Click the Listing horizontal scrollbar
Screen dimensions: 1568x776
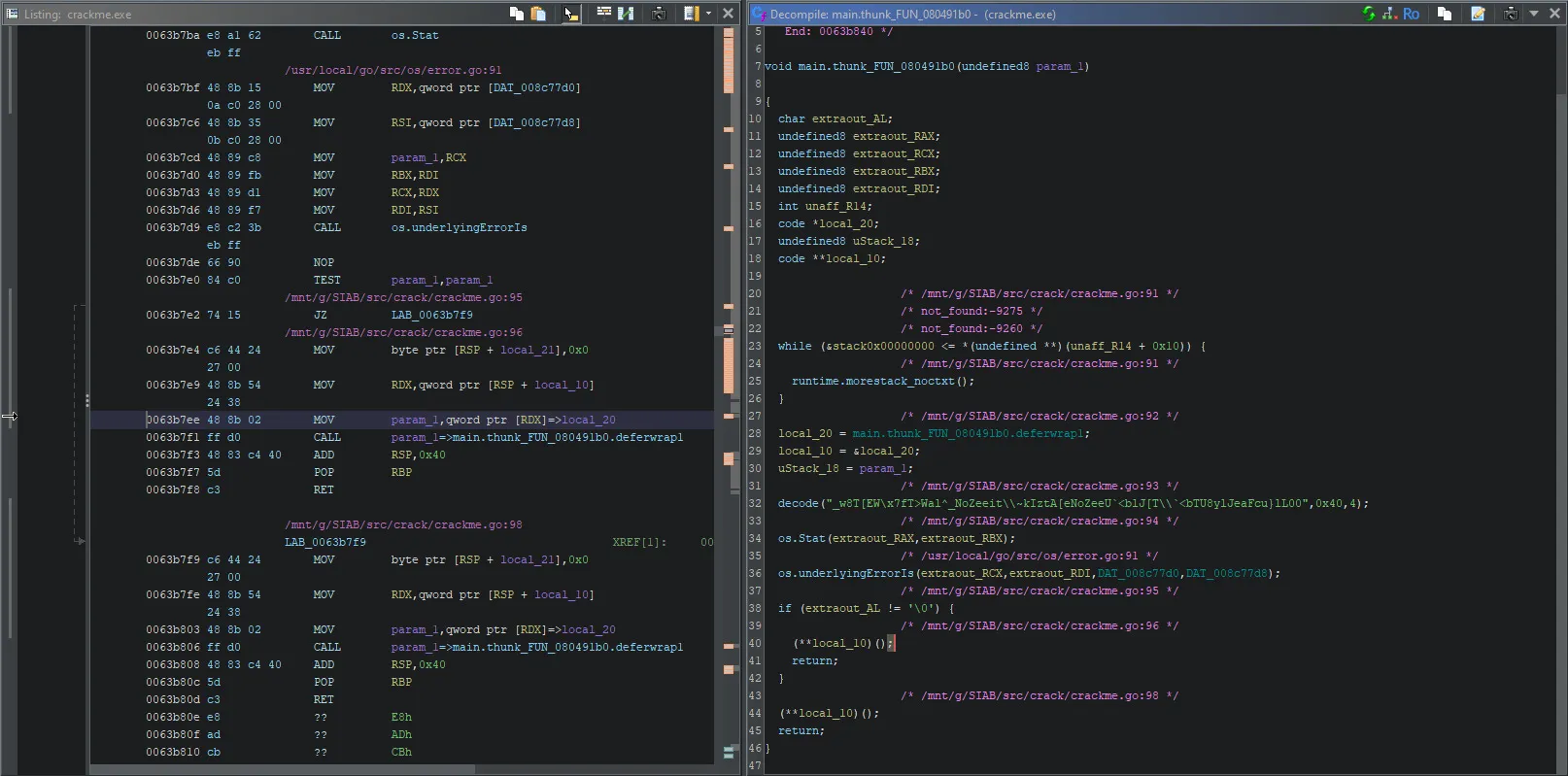click(282, 769)
